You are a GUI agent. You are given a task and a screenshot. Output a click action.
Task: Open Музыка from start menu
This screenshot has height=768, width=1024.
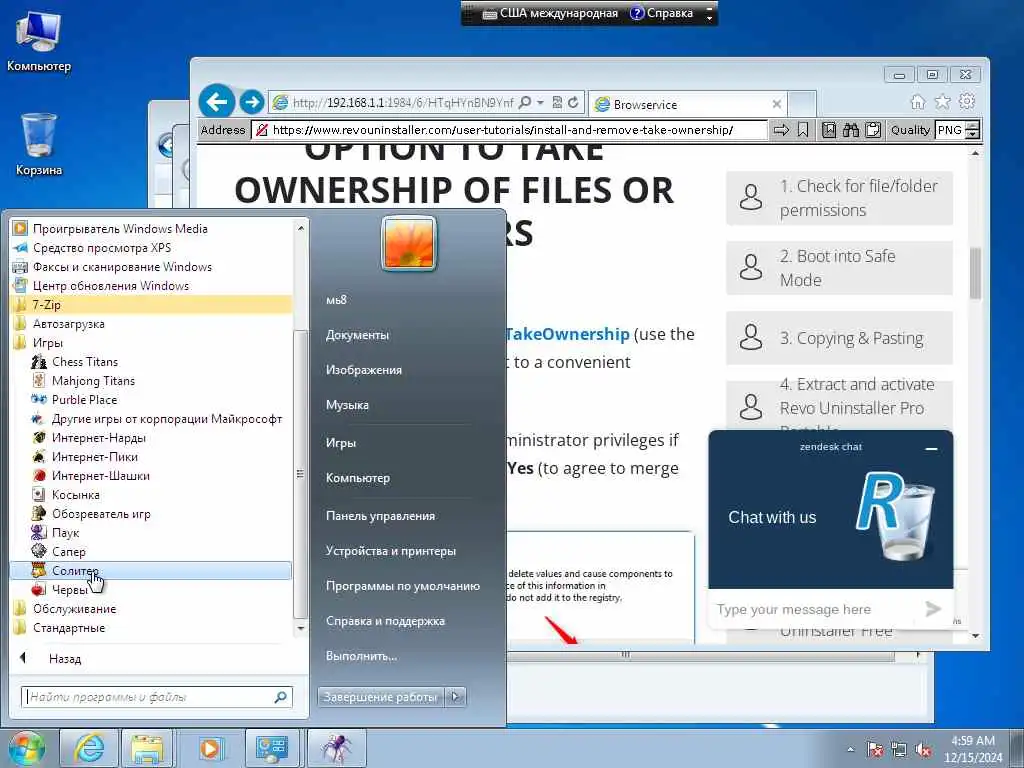click(x=347, y=405)
